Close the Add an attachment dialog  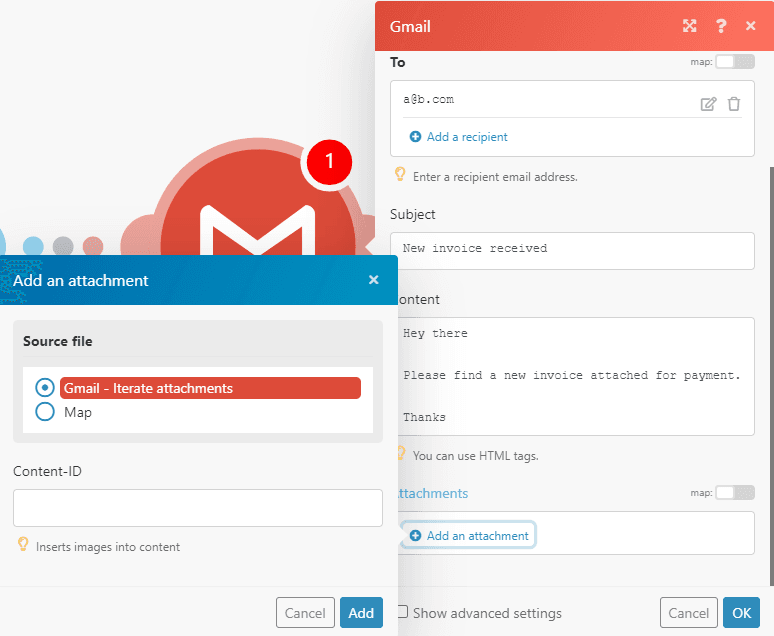[373, 280]
